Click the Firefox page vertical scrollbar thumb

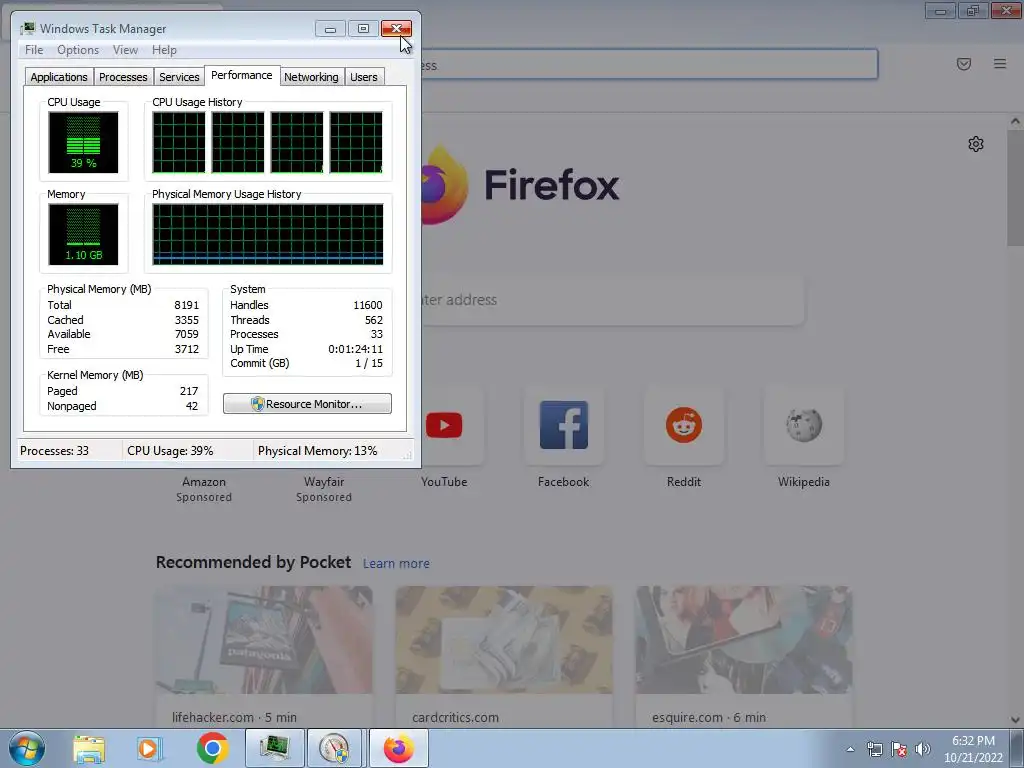(1015, 188)
